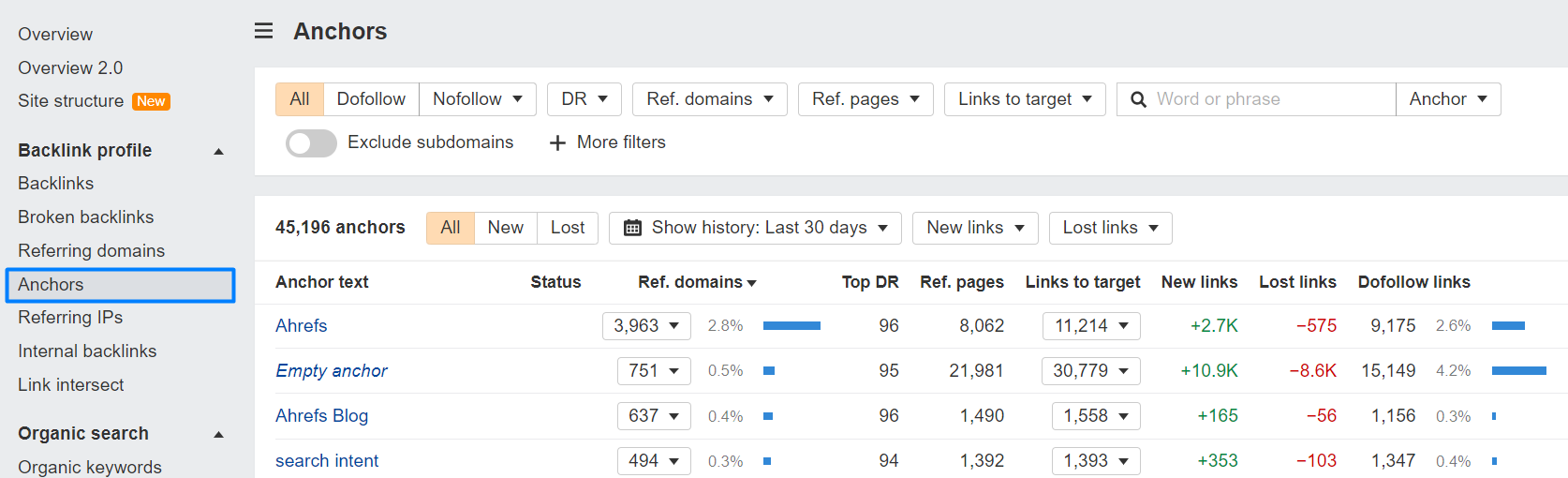Viewport: 1568px width, 478px height.
Task: Open Internal backlinks in the sidebar
Action: 87,351
